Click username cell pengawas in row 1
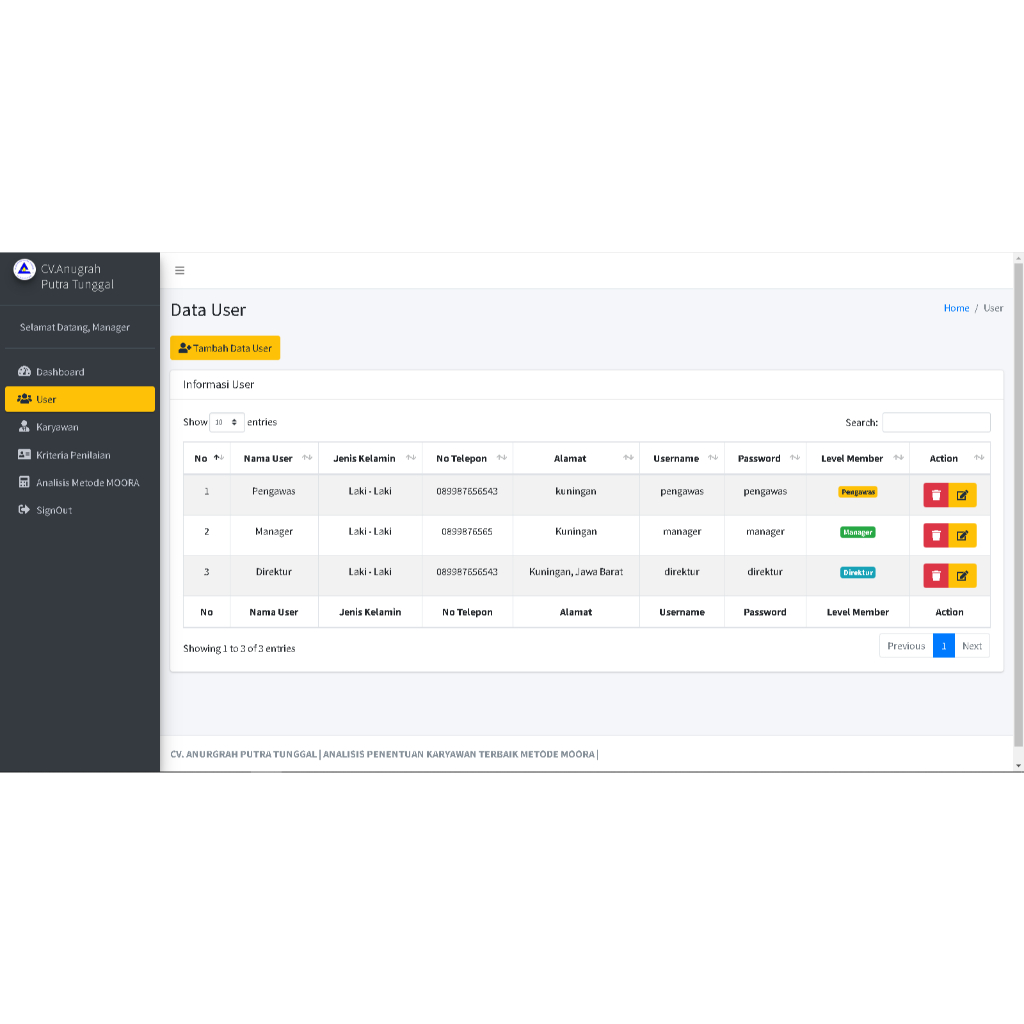 pyautogui.click(x=682, y=491)
